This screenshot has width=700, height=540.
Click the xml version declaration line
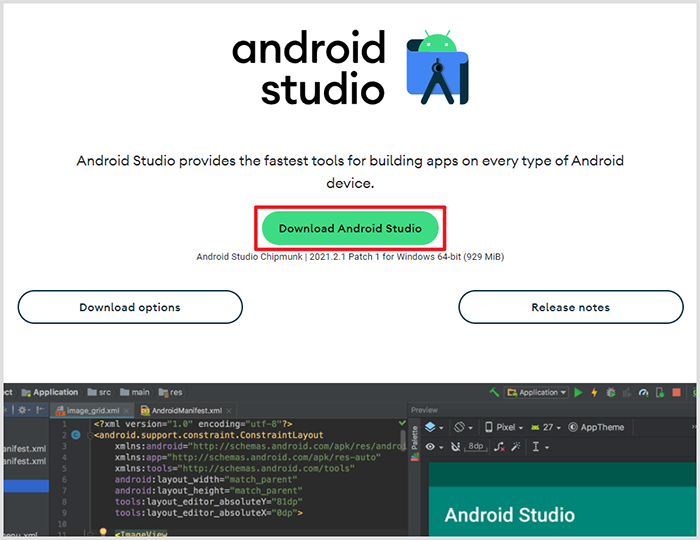tap(193, 424)
